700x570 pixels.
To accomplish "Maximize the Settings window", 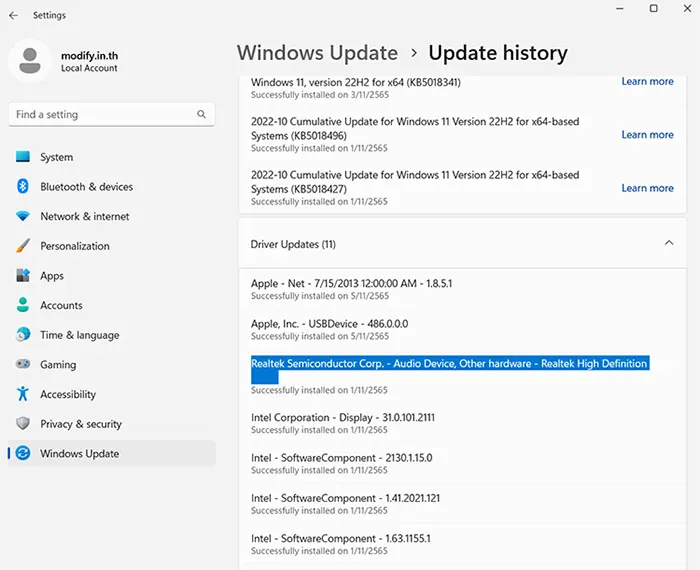I will pyautogui.click(x=654, y=8).
